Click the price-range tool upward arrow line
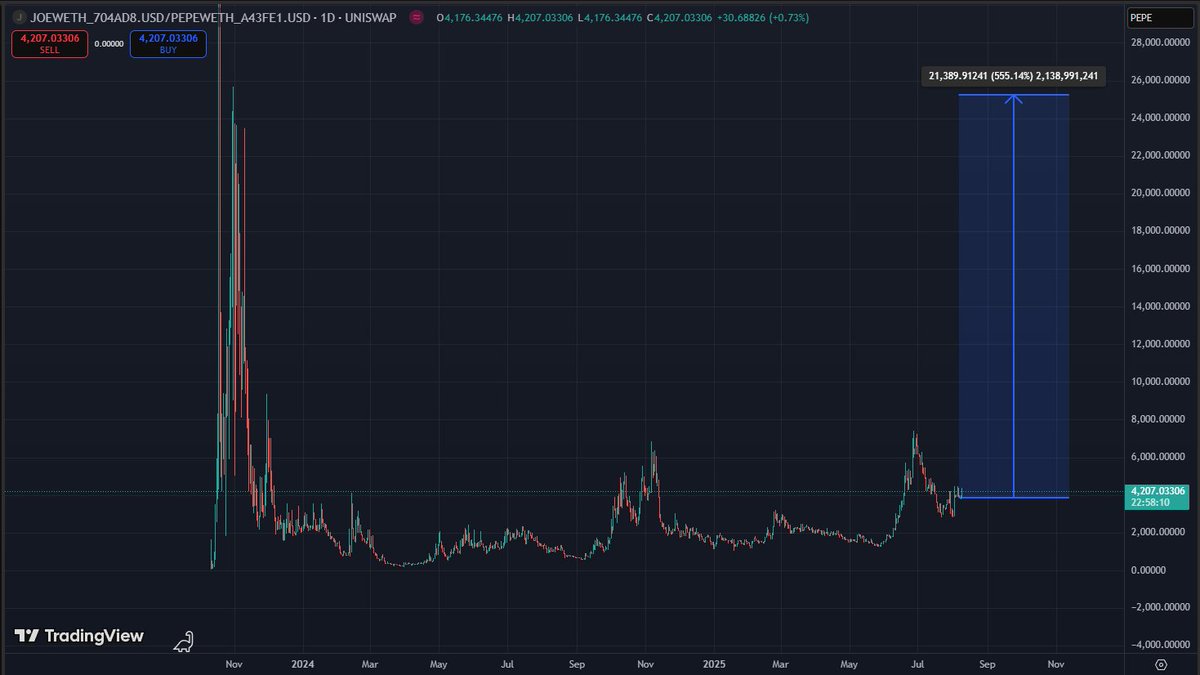This screenshot has height=675, width=1200. pos(1014,296)
